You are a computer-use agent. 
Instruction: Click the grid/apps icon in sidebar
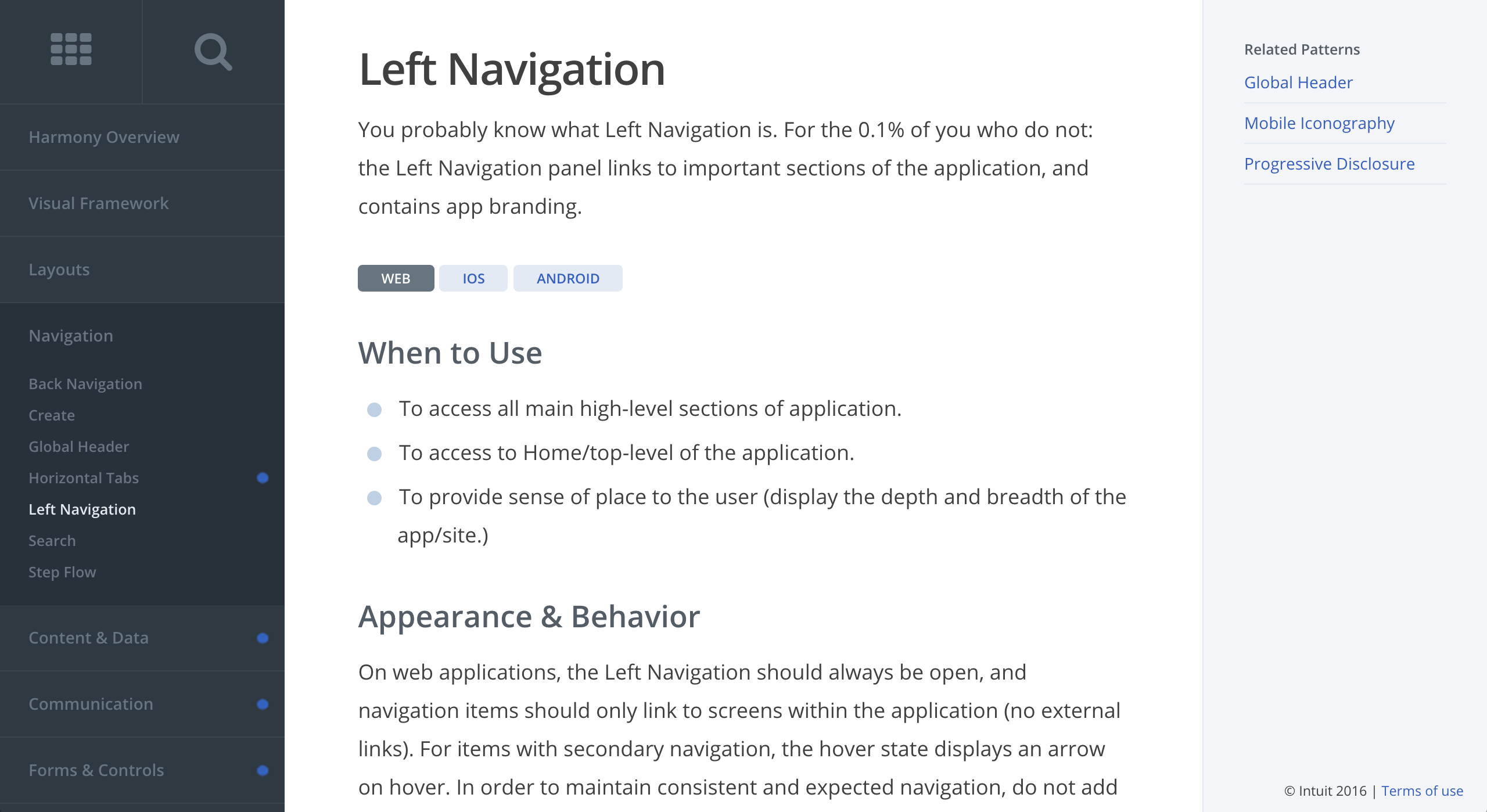(71, 51)
